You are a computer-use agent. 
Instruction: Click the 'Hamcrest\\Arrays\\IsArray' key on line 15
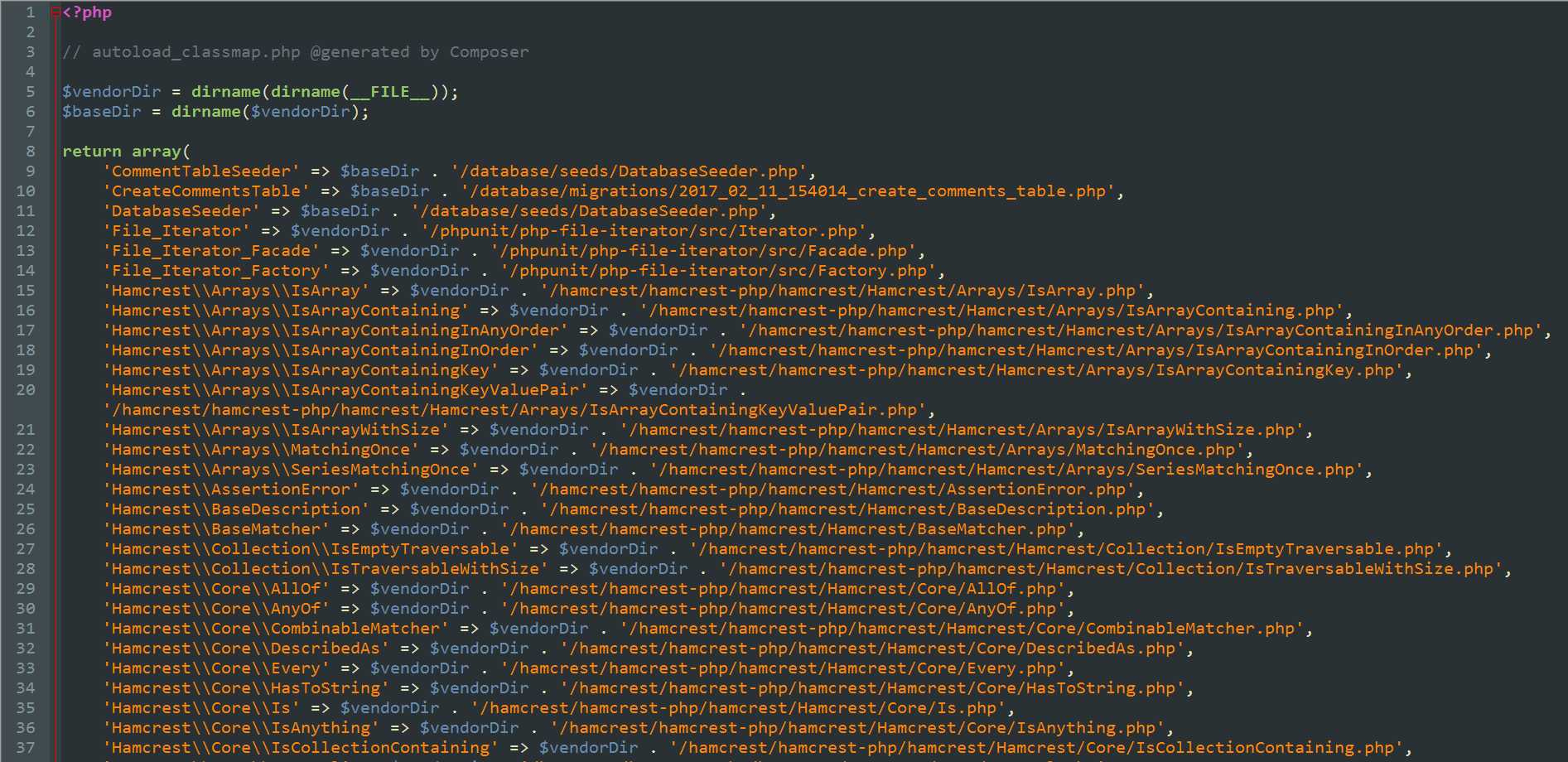coord(236,291)
